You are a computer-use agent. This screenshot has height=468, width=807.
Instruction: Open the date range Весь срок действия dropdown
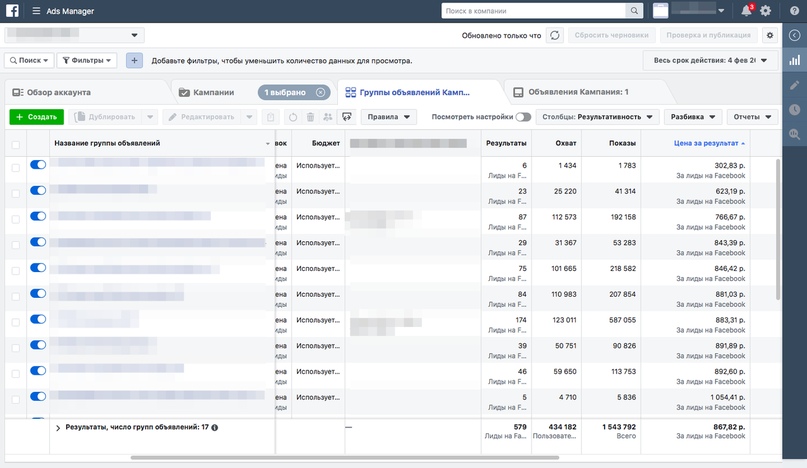tap(710, 61)
